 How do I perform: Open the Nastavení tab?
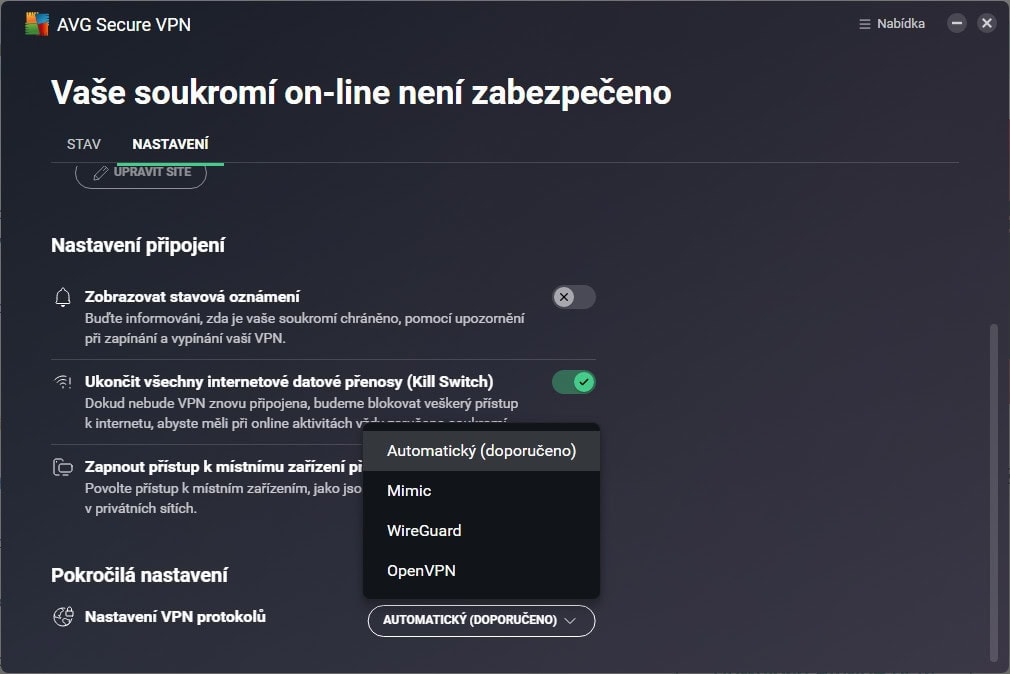click(x=170, y=144)
